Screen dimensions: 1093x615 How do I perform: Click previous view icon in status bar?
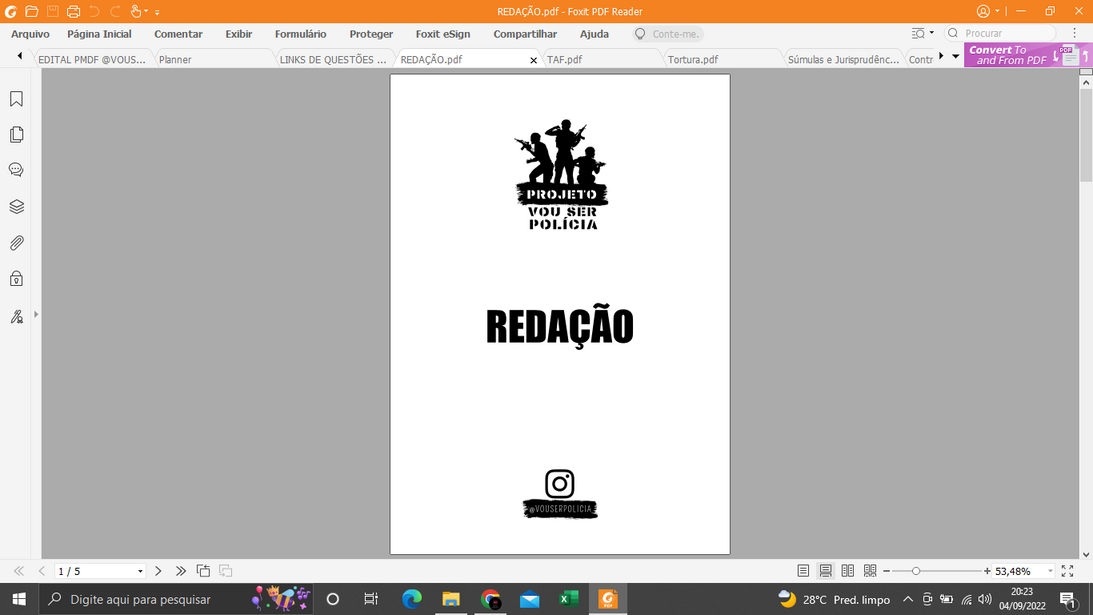click(204, 571)
